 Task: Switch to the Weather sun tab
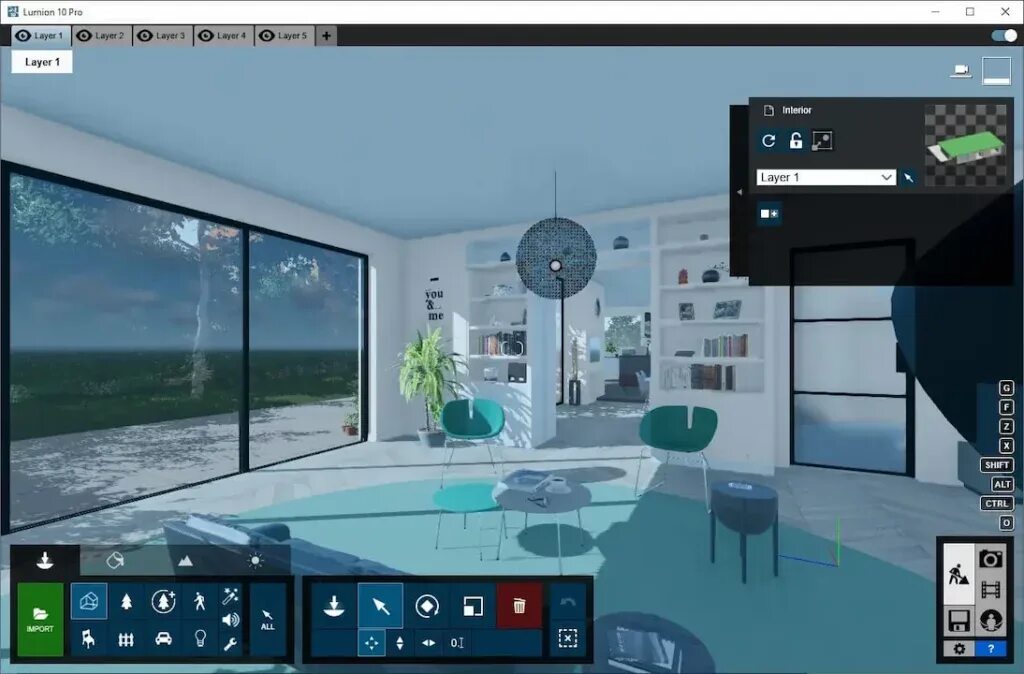[255, 560]
